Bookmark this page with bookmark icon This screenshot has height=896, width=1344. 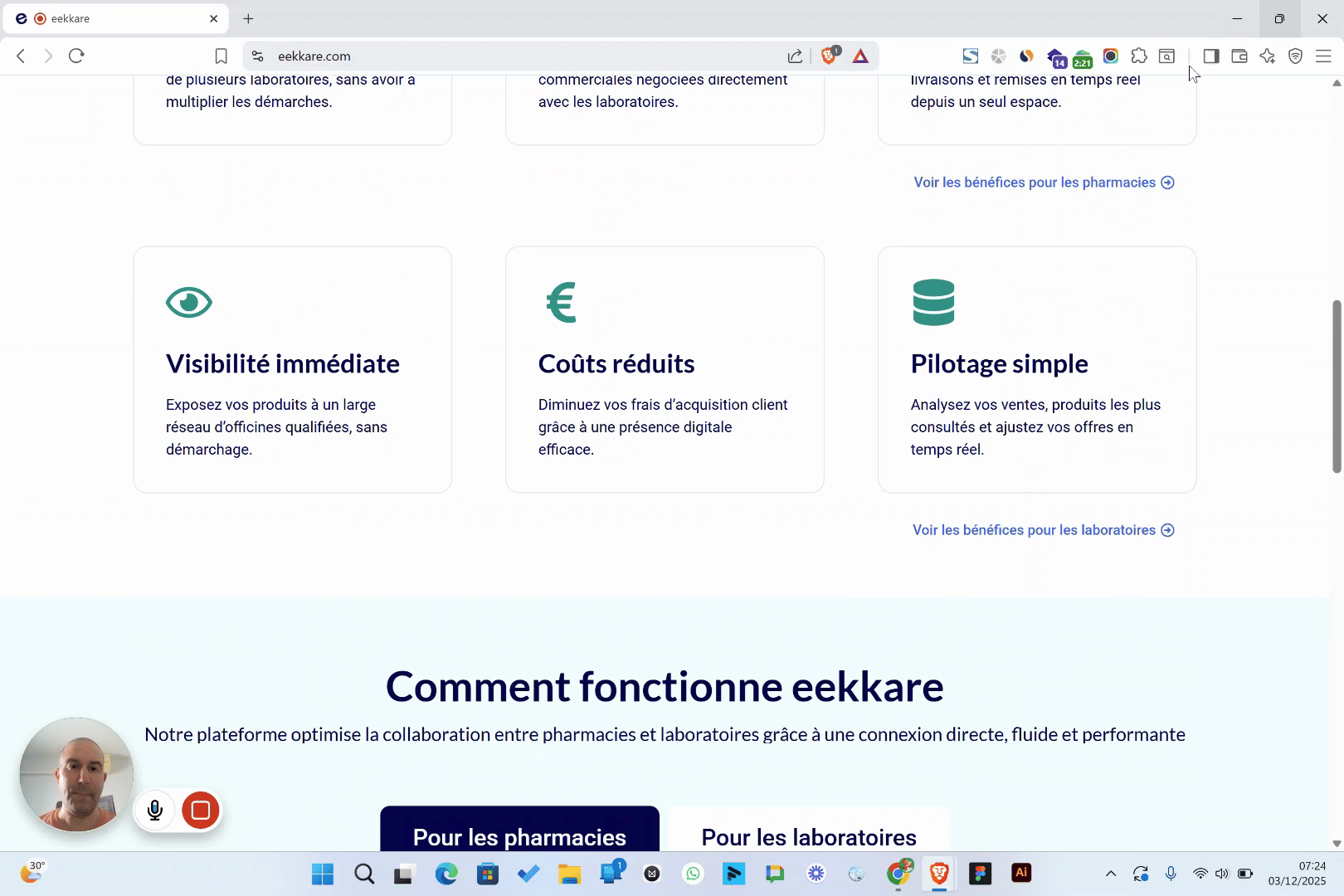pos(221,56)
